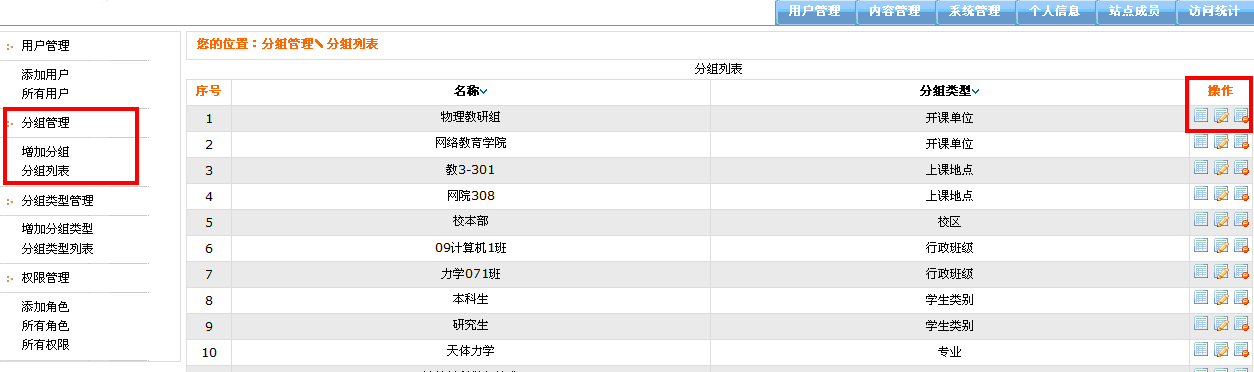Click the edit icon for 天体力学 row

coord(1222,350)
